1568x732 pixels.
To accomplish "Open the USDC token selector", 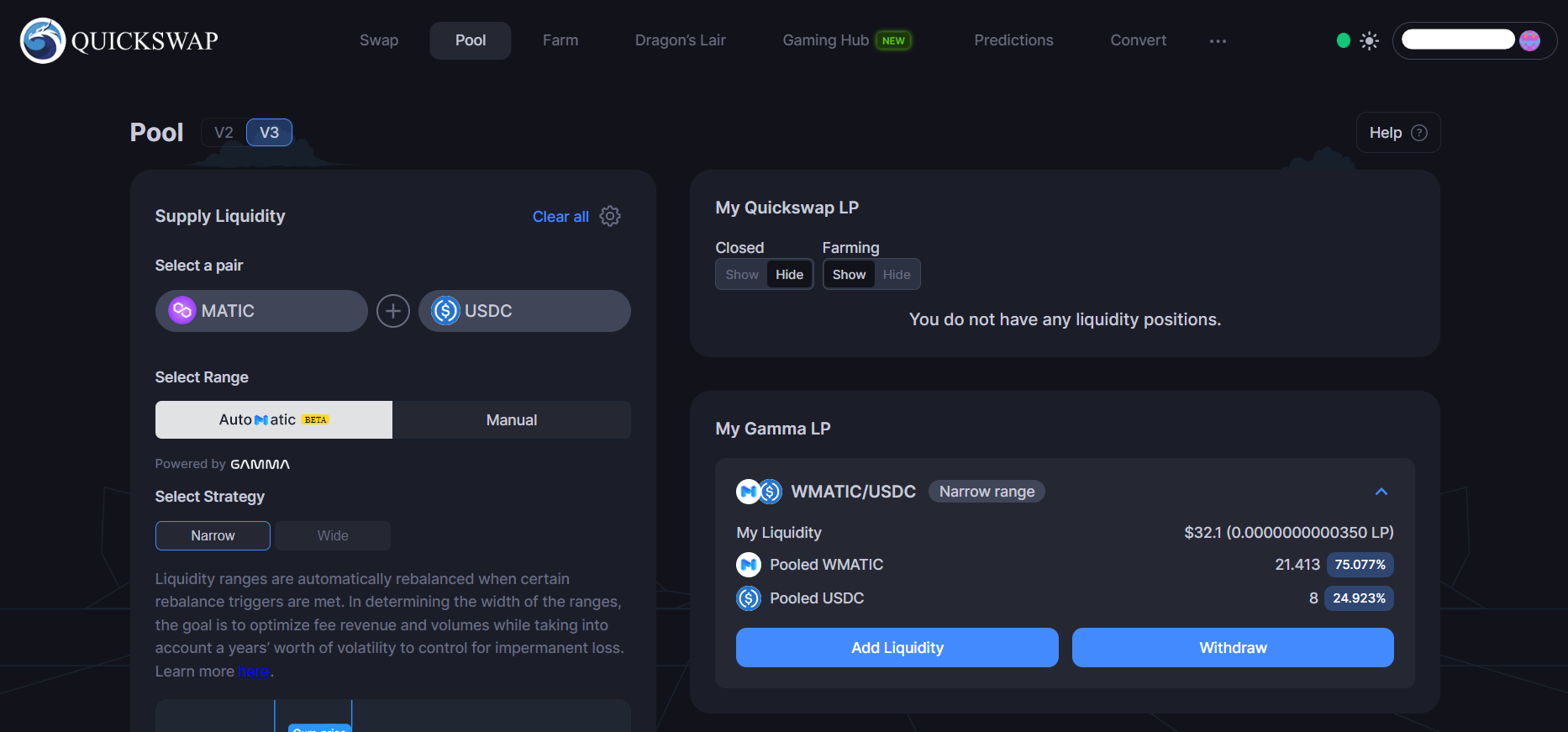I will (x=524, y=311).
